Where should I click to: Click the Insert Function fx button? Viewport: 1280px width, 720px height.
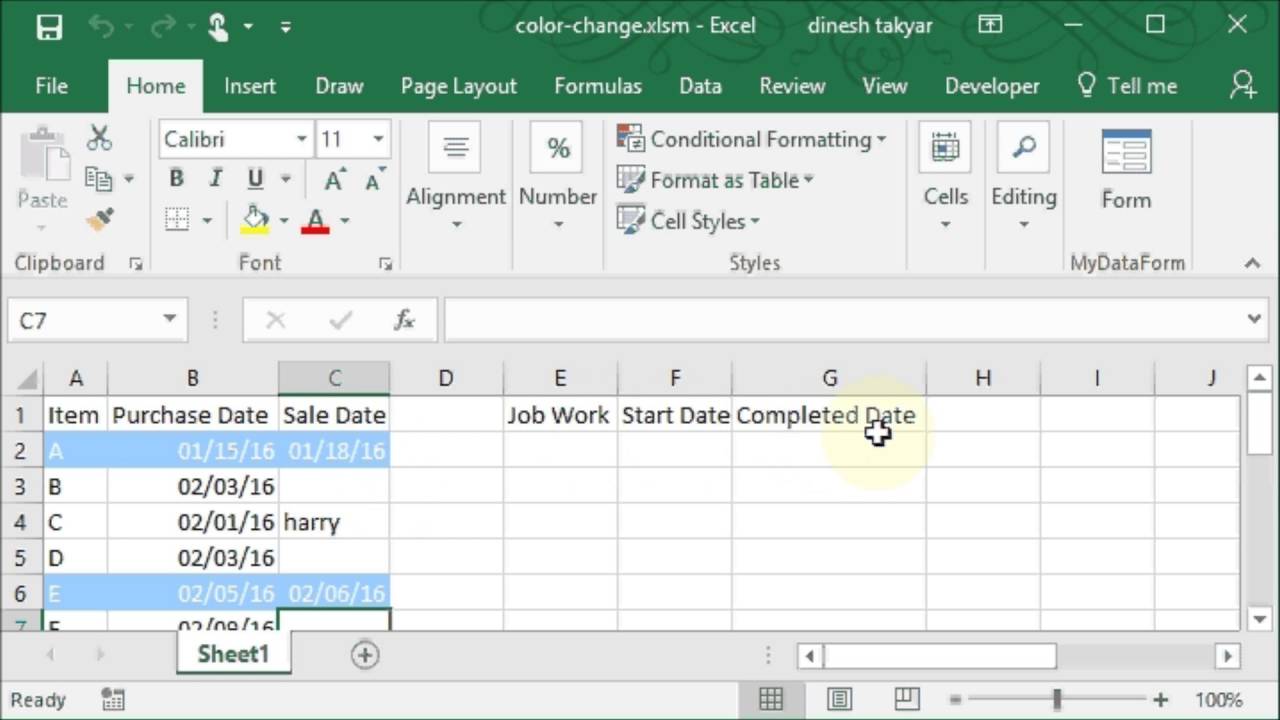(x=404, y=320)
